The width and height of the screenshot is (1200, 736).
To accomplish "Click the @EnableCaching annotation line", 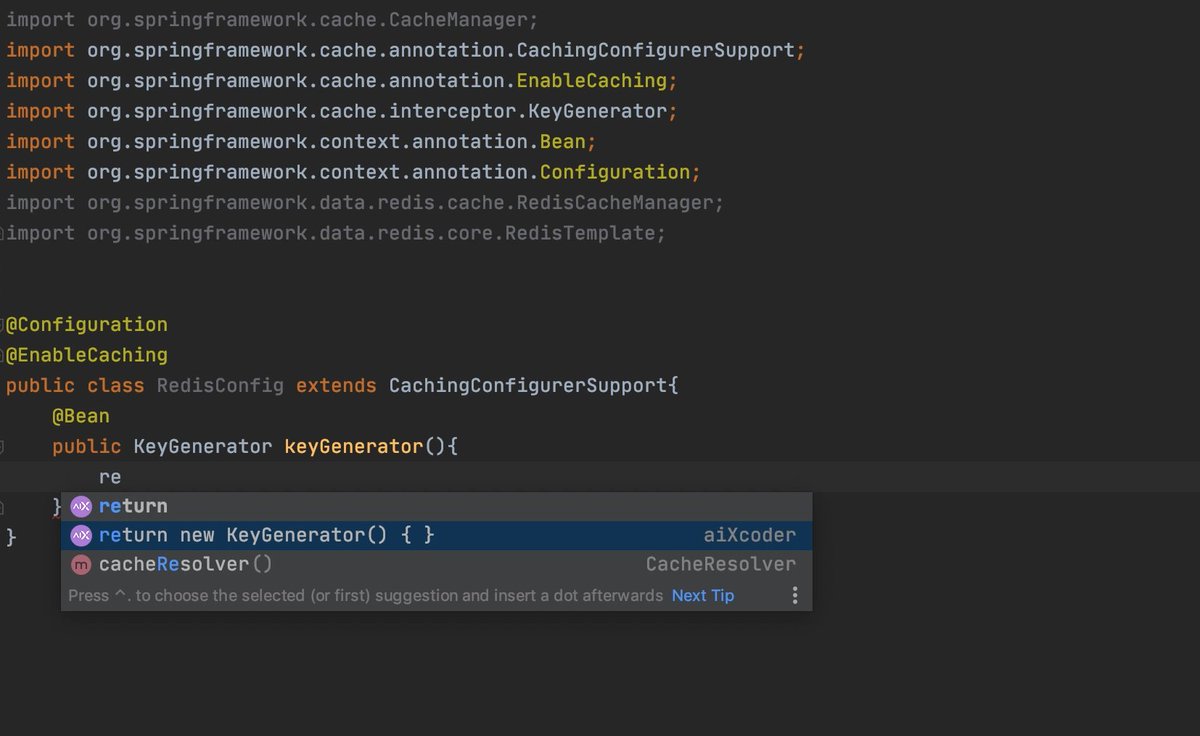I will tap(87, 355).
